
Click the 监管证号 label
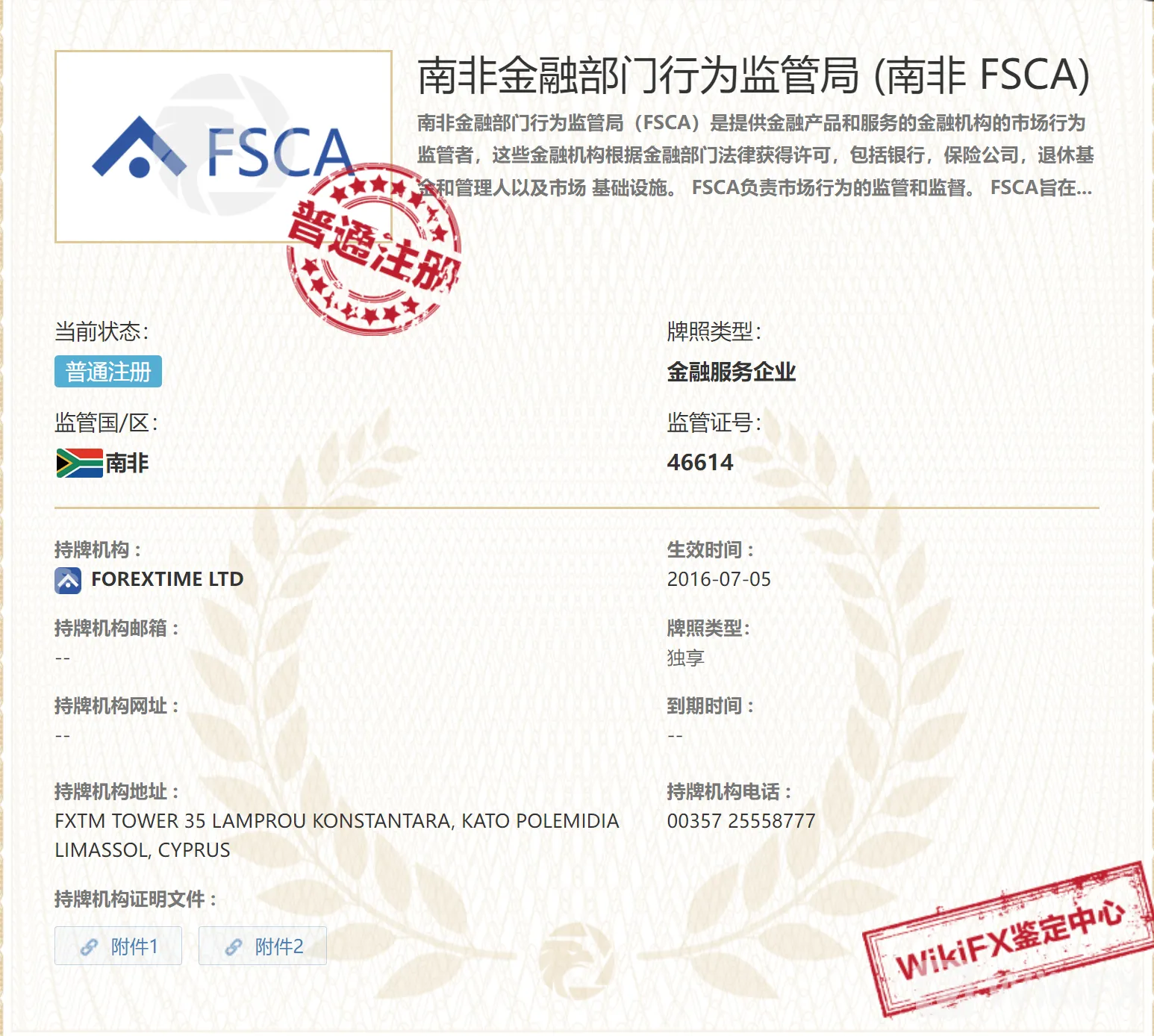[x=714, y=423]
